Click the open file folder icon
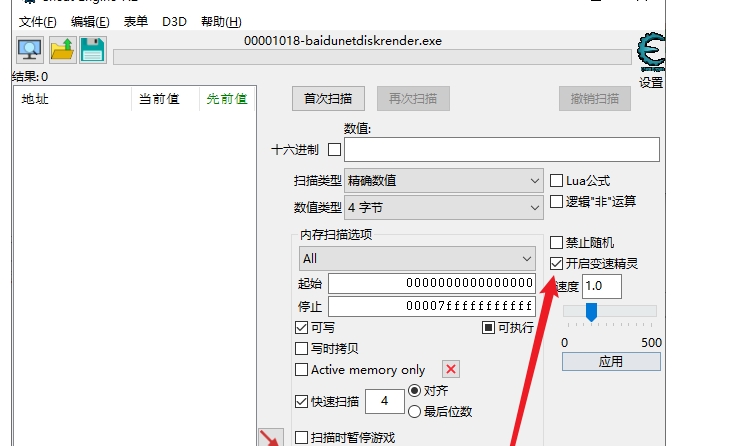The width and height of the screenshot is (746, 446). click(62, 50)
